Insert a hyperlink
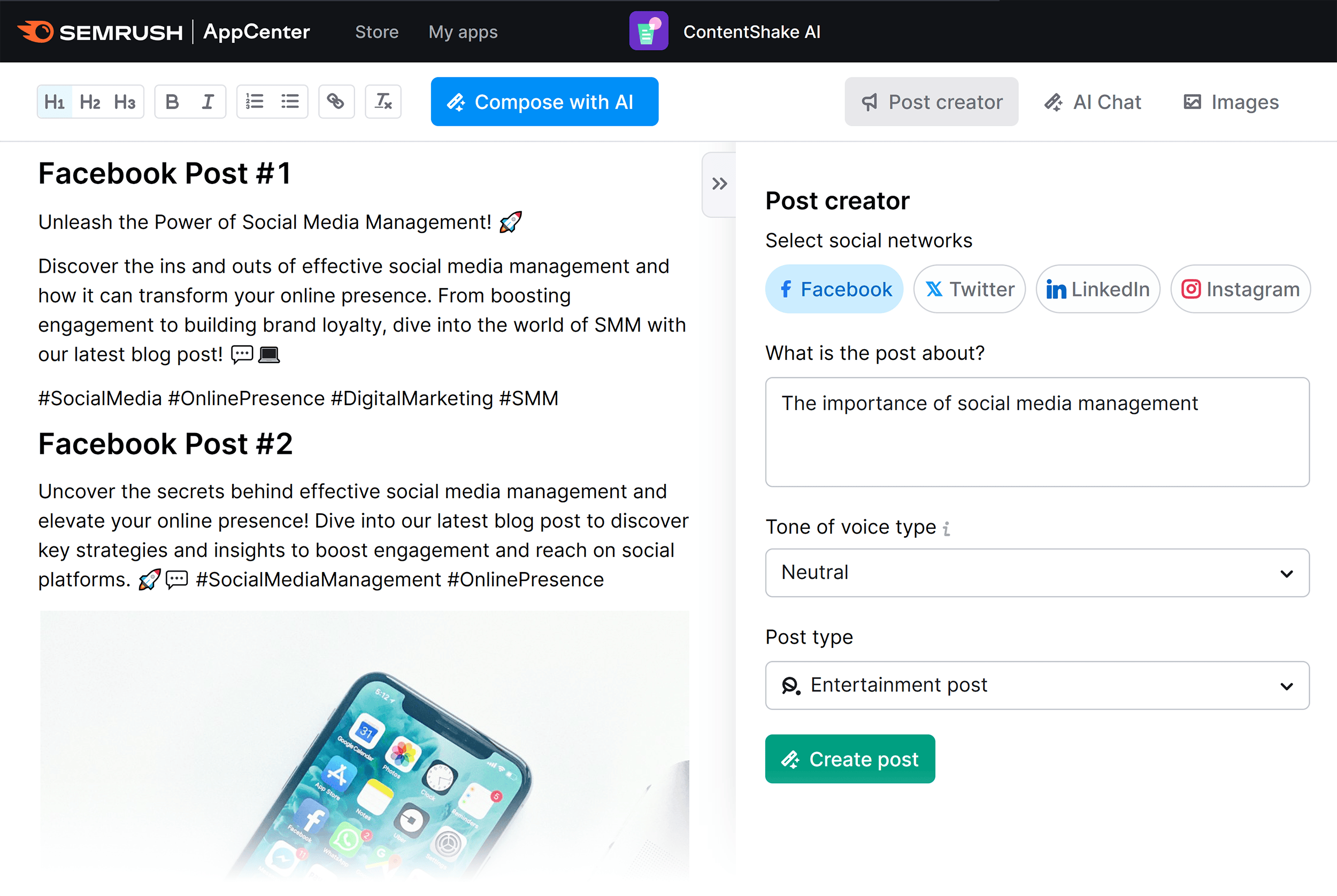1337x896 pixels. click(336, 102)
